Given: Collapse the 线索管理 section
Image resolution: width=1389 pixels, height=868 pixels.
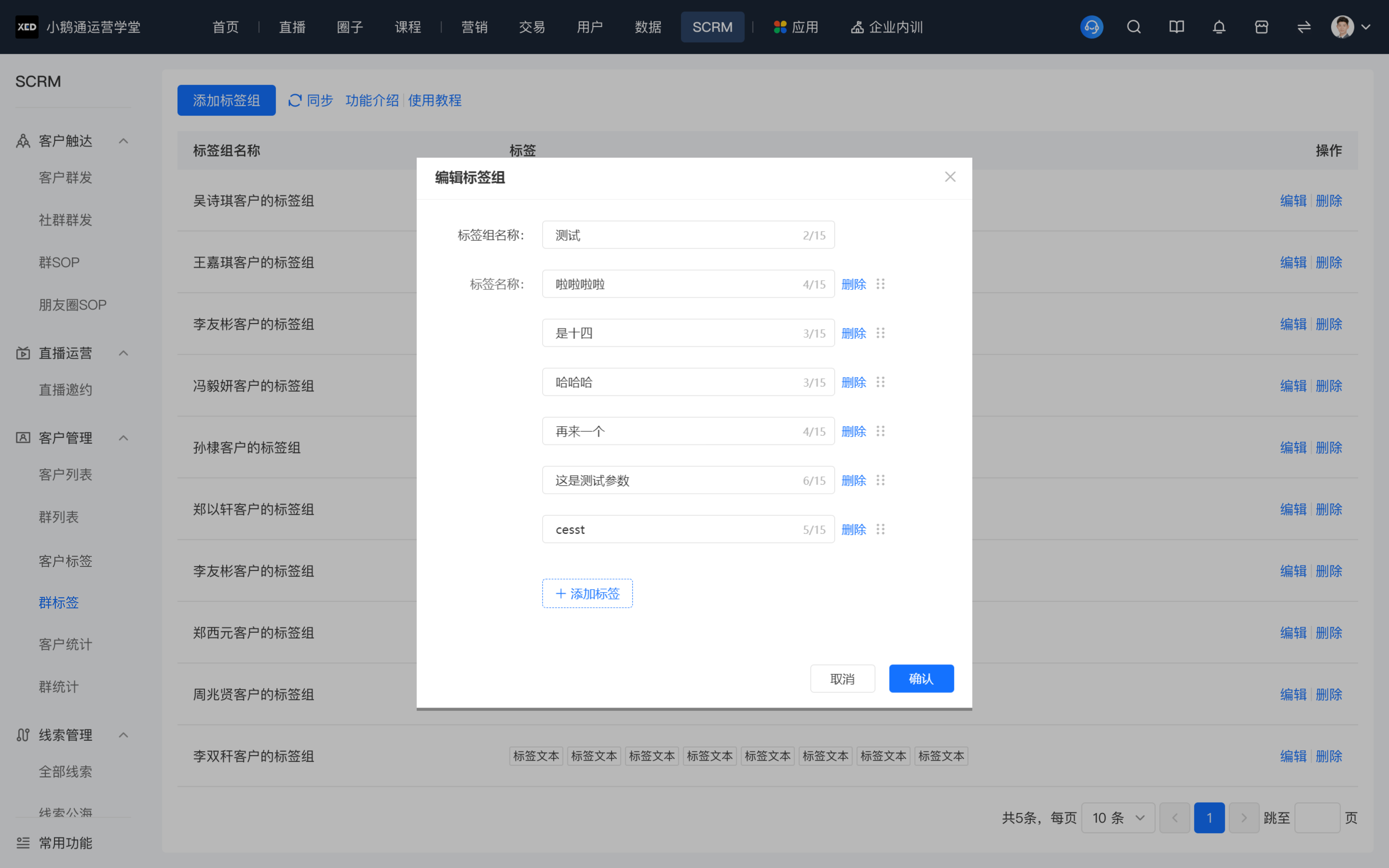Looking at the screenshot, I should click(123, 735).
